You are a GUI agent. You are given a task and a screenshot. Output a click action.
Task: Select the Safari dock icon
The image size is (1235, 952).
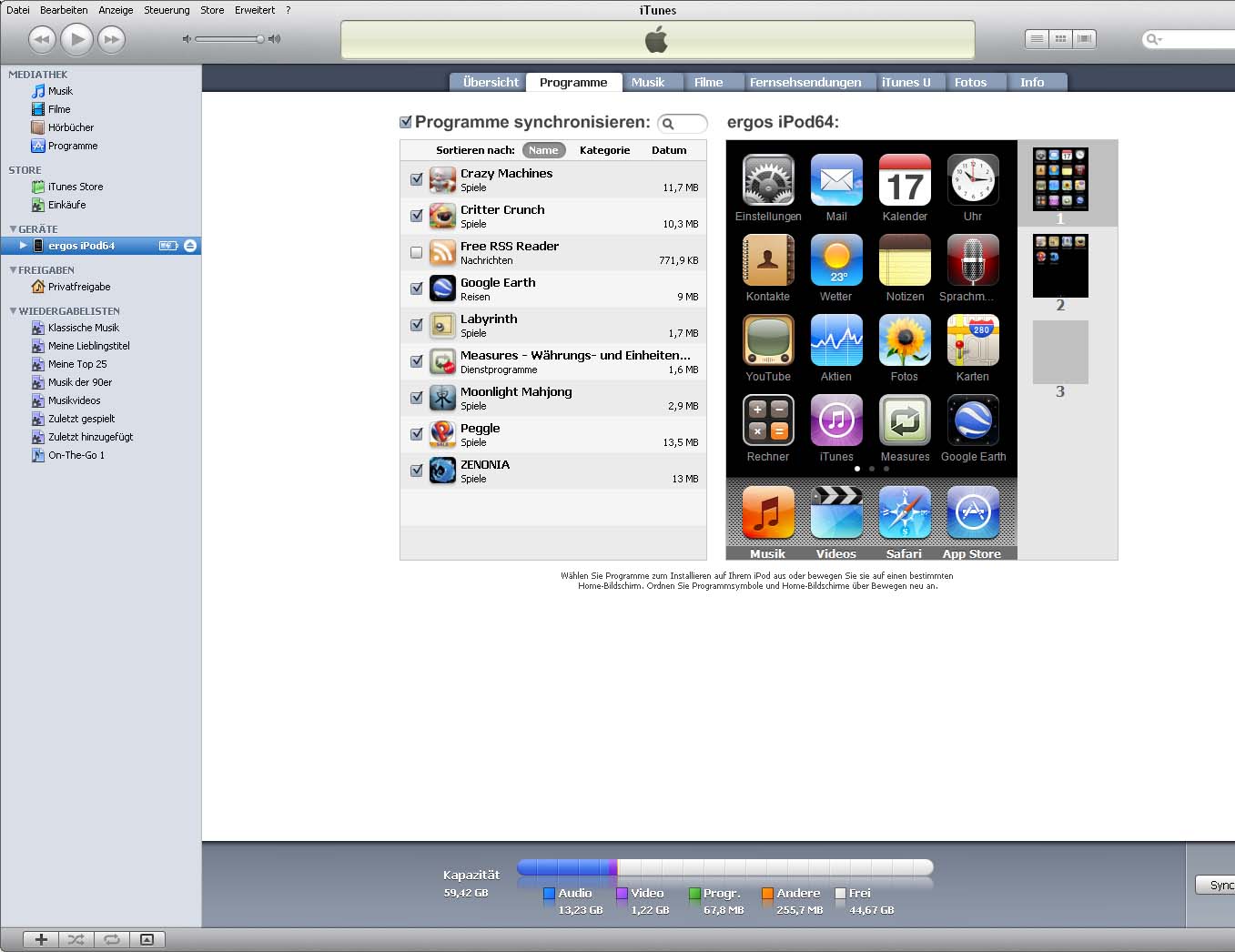point(905,512)
